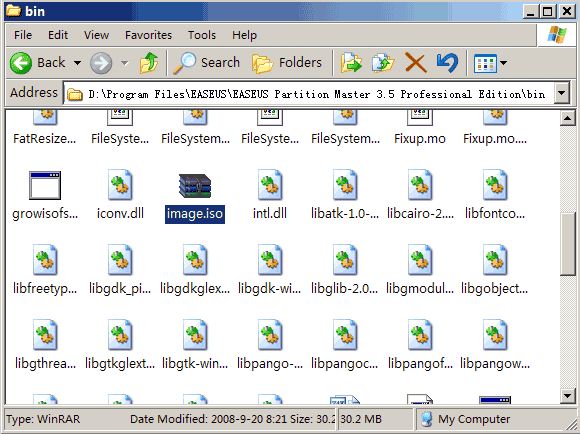
Task: Show the Folders pane
Action: [x=287, y=63]
